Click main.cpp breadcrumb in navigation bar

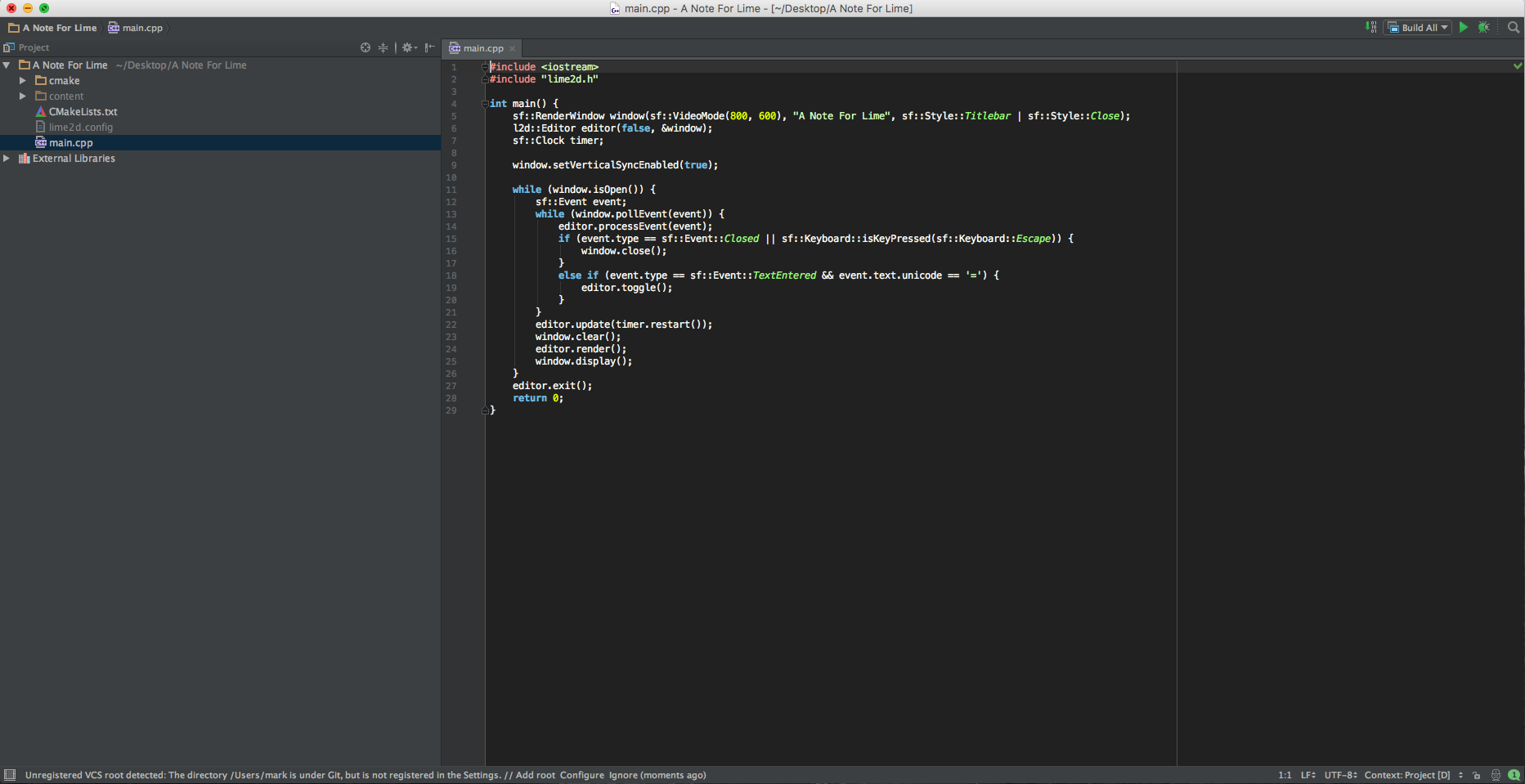[136, 27]
